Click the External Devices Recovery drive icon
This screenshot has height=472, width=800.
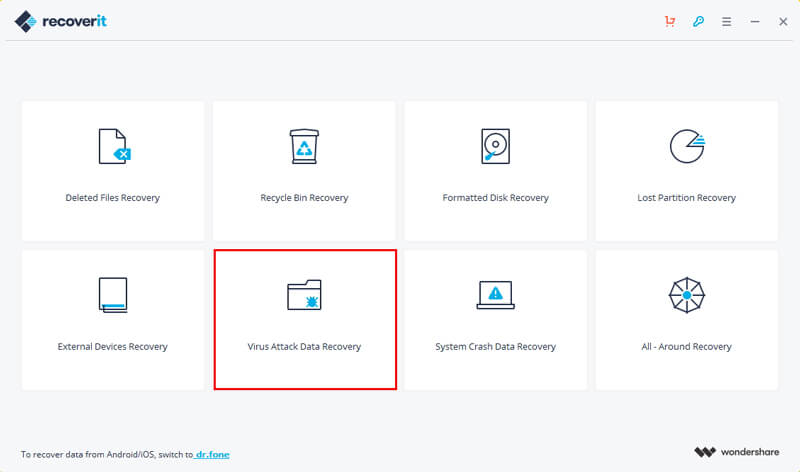point(113,295)
